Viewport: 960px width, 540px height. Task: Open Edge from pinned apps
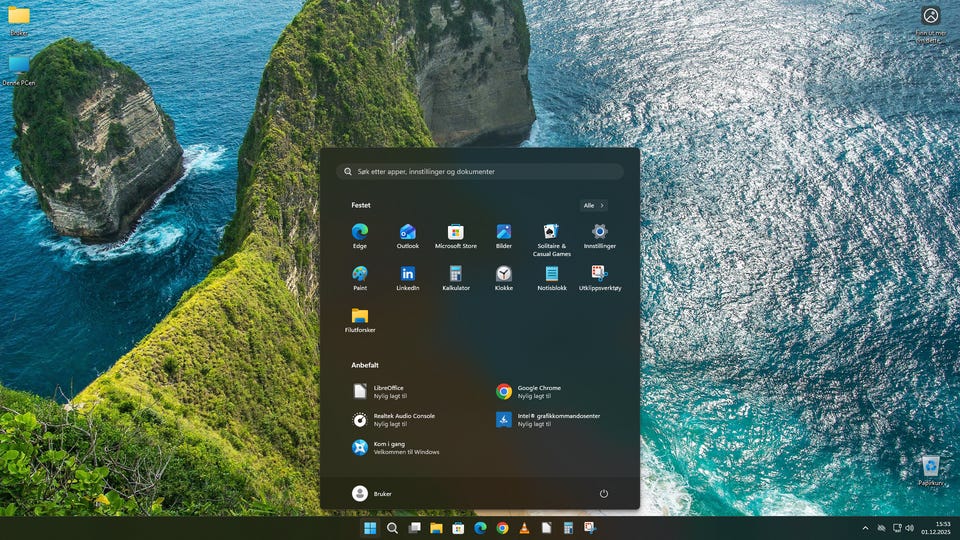click(359, 236)
